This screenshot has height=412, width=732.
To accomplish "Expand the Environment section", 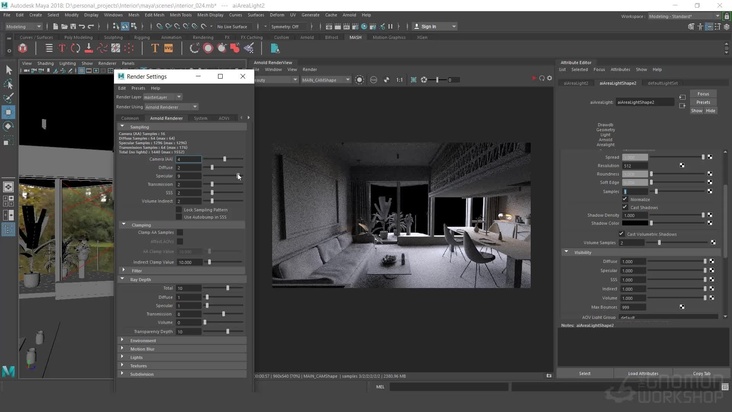I will pos(122,340).
